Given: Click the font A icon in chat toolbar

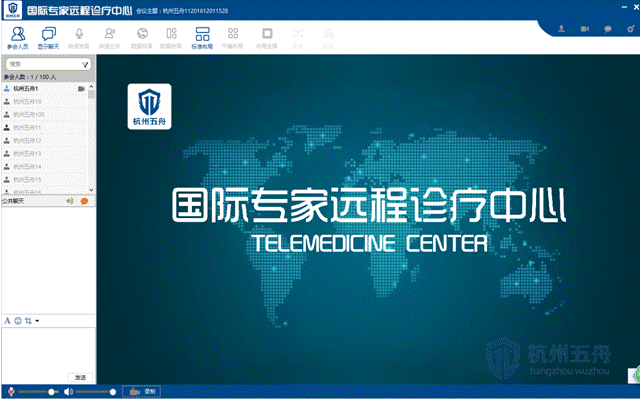Looking at the screenshot, I should [7, 321].
